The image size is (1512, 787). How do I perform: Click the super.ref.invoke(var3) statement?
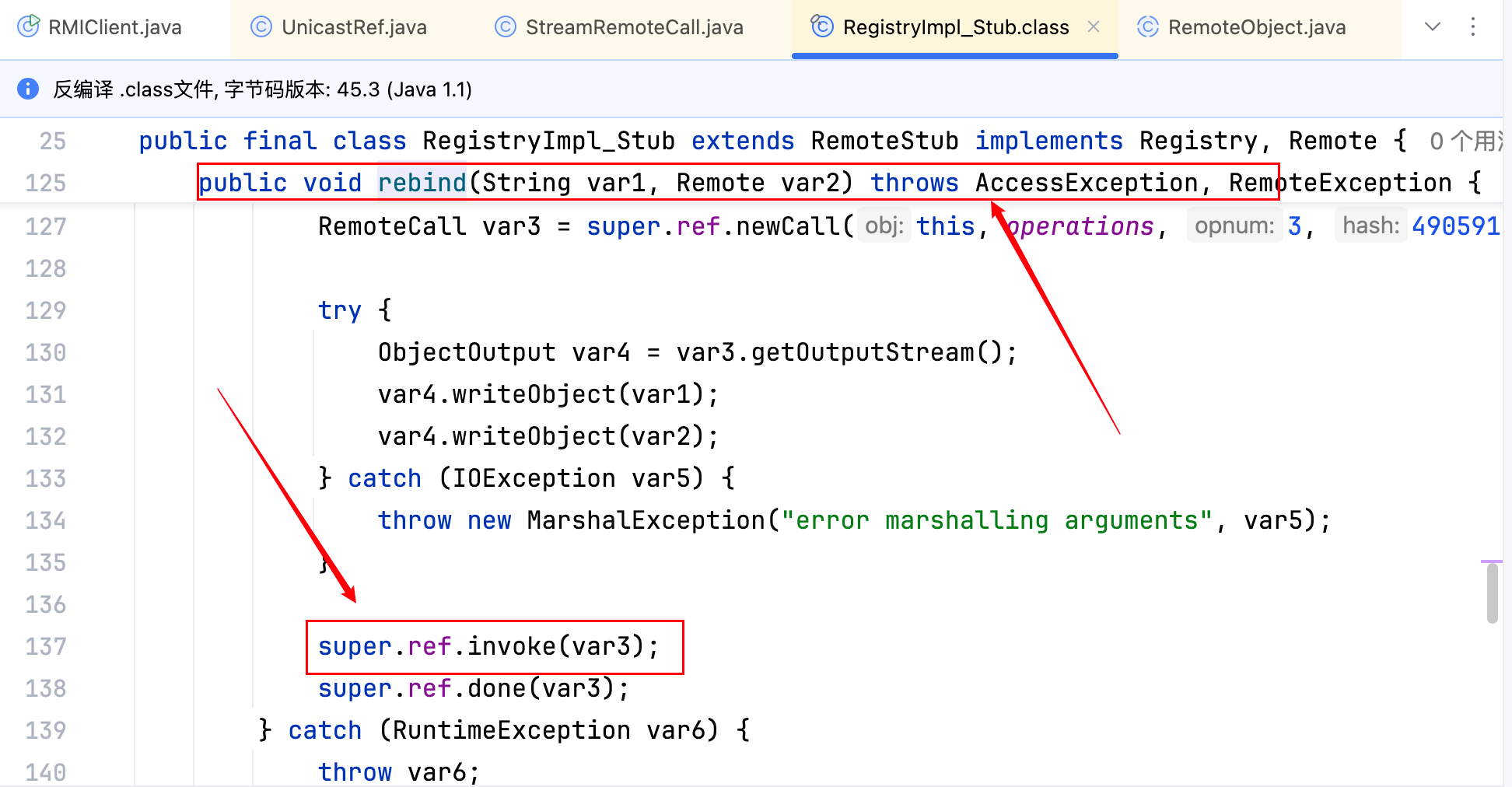coord(488,646)
